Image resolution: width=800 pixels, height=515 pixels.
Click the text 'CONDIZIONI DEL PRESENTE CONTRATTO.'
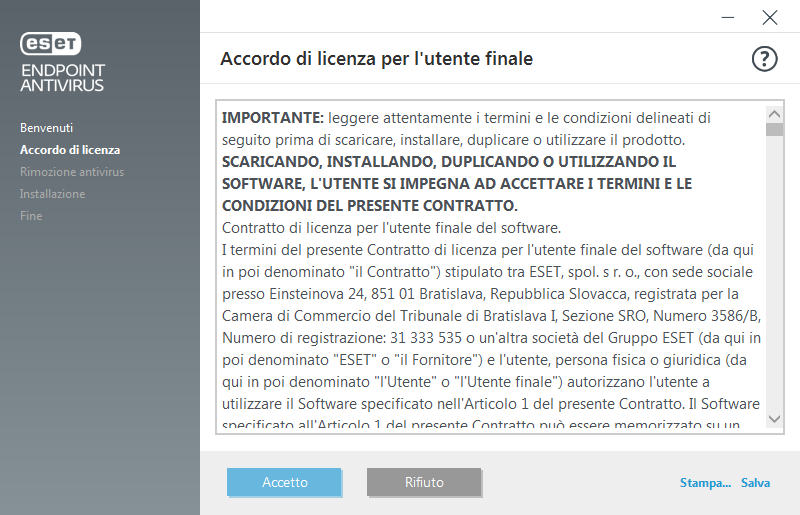point(370,206)
